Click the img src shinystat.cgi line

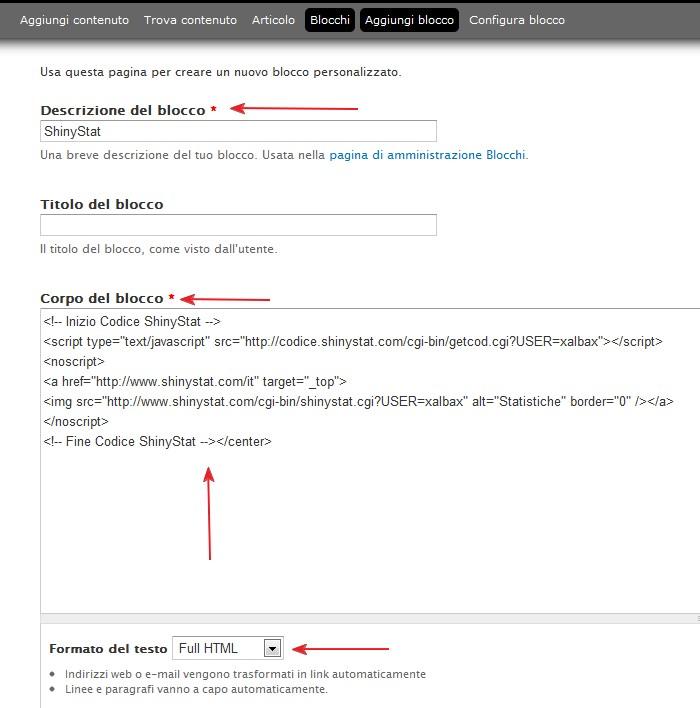click(358, 401)
